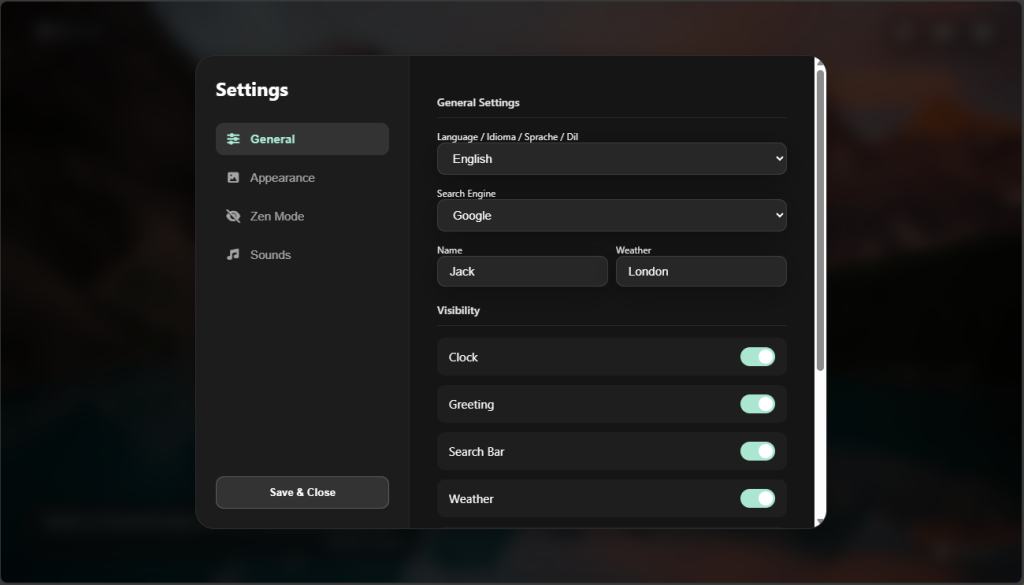Click the crossed-out eye Zen Mode icon

[x=233, y=216]
